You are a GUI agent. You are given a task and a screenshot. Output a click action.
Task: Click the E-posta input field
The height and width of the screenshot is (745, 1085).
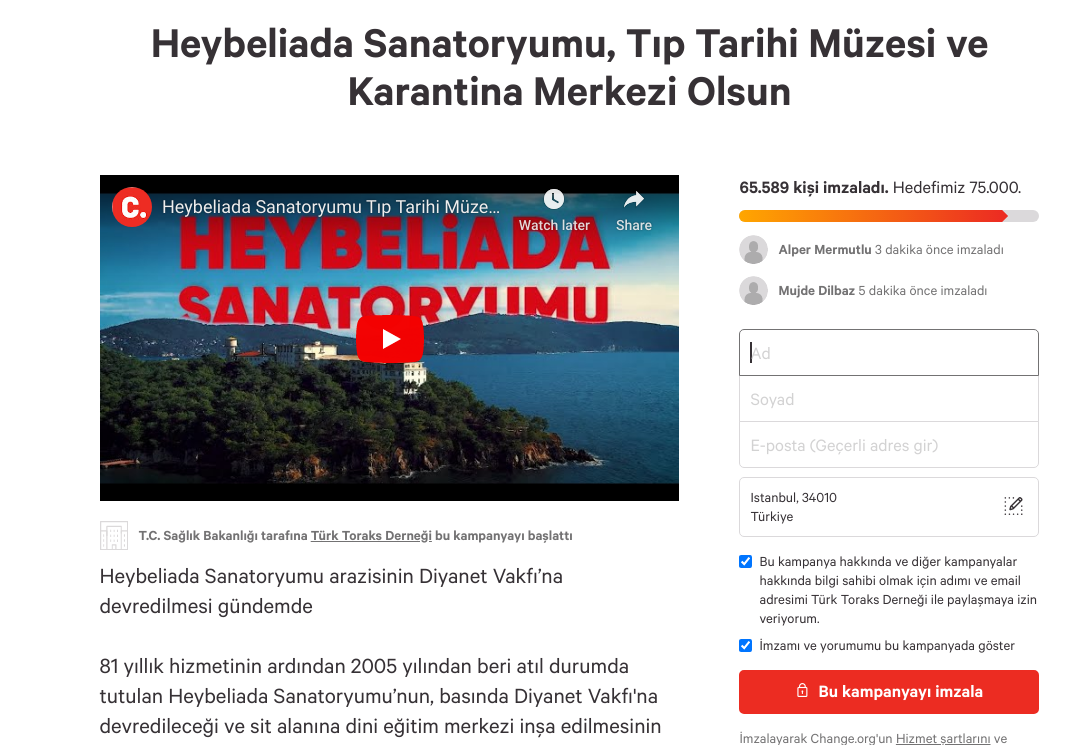point(888,445)
